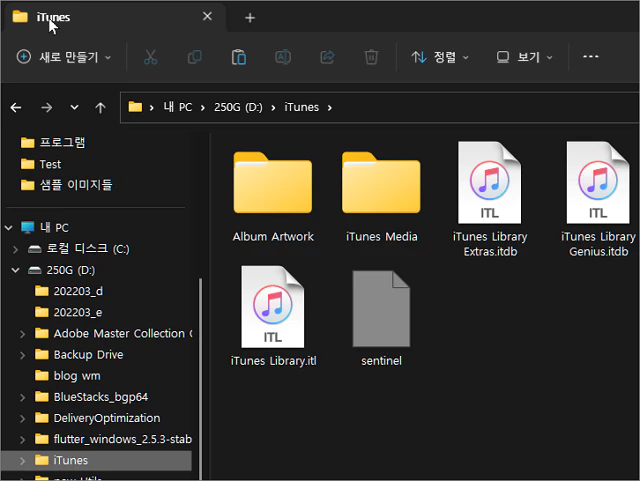Select iTunes Library.itl file
640x481 pixels.
[x=273, y=317]
